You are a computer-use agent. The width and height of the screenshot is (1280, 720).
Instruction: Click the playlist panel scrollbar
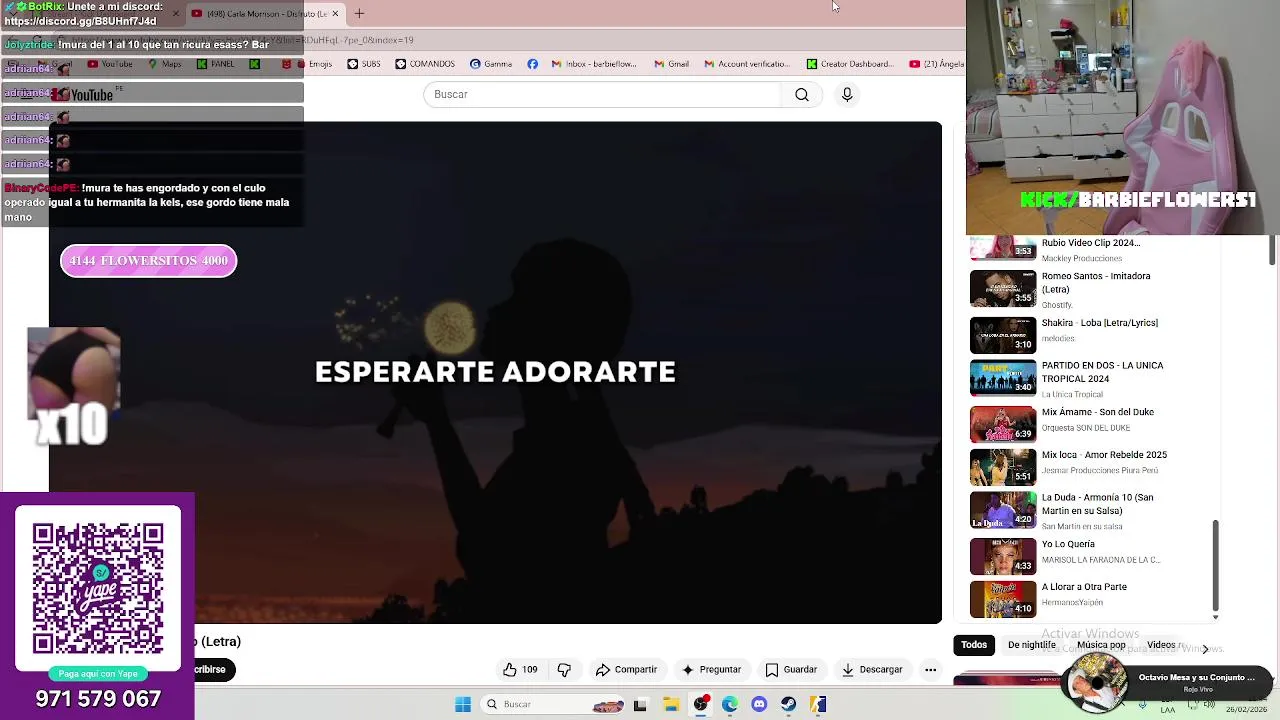(x=1215, y=563)
